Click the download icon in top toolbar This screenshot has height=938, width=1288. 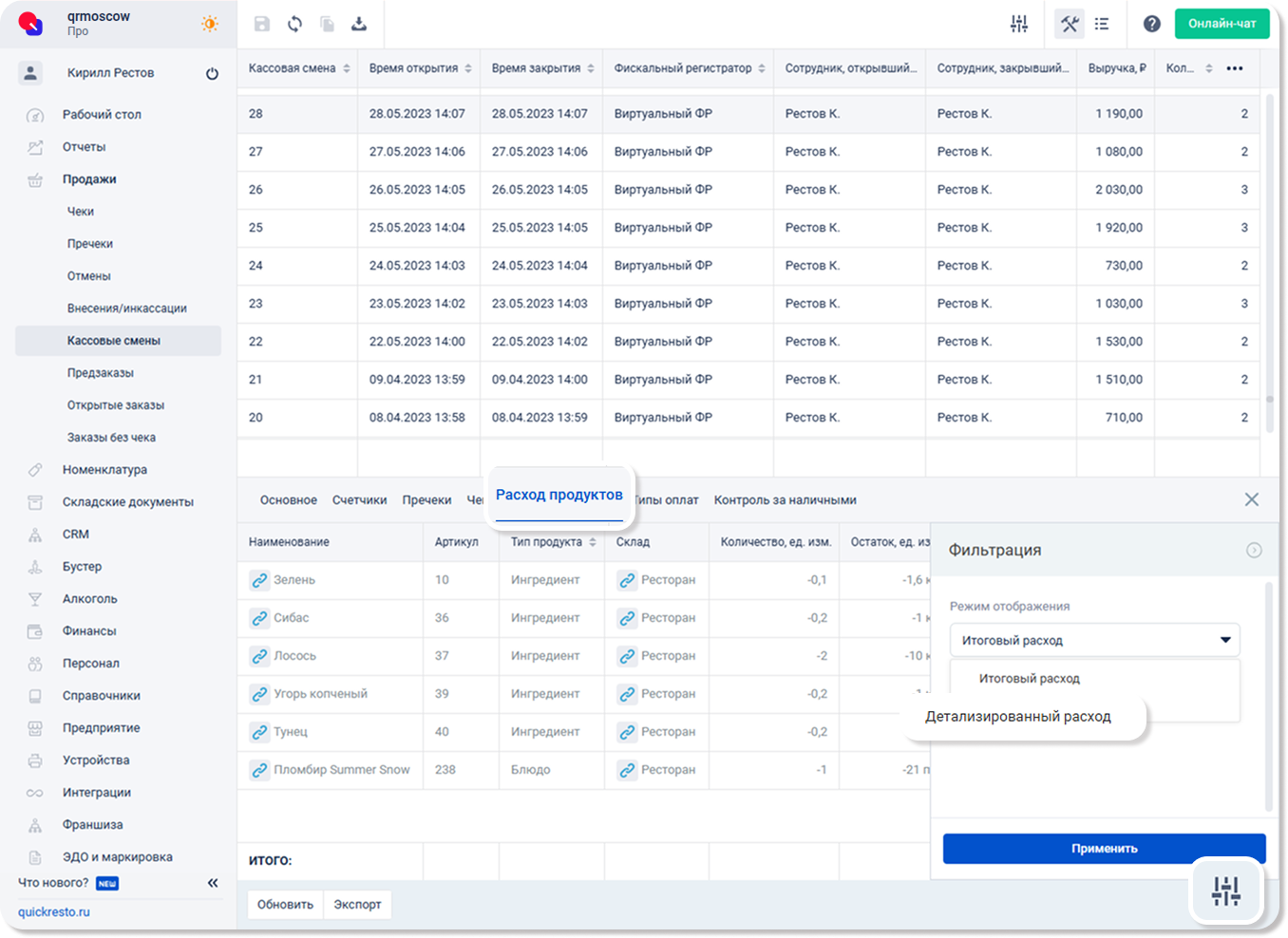[359, 24]
